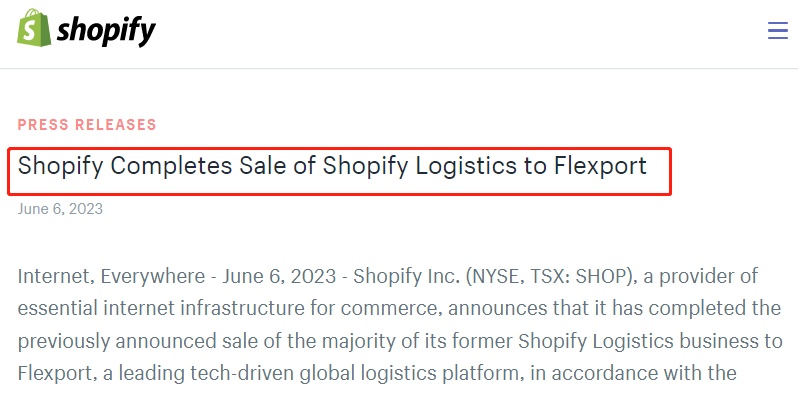The height and width of the screenshot is (395, 798).
Task: Click the NYSE, TSX: SHOP ticker text
Action: pos(545,276)
